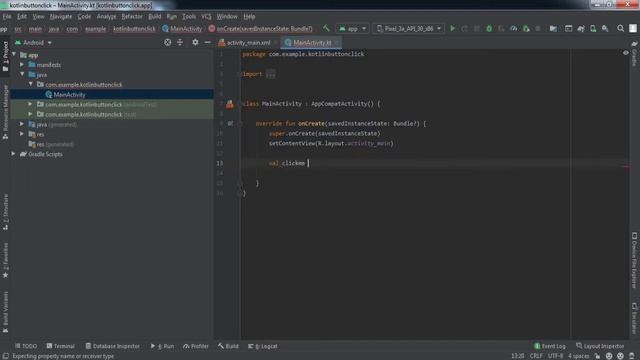Open the Logcat tool window
The height and width of the screenshot is (360, 640).
(263, 346)
